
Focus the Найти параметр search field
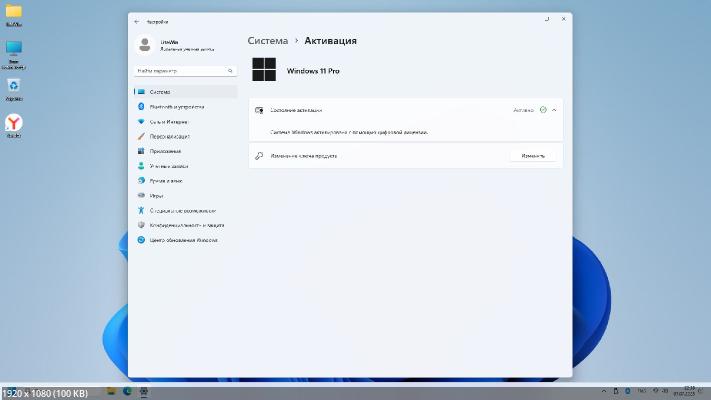coord(185,71)
